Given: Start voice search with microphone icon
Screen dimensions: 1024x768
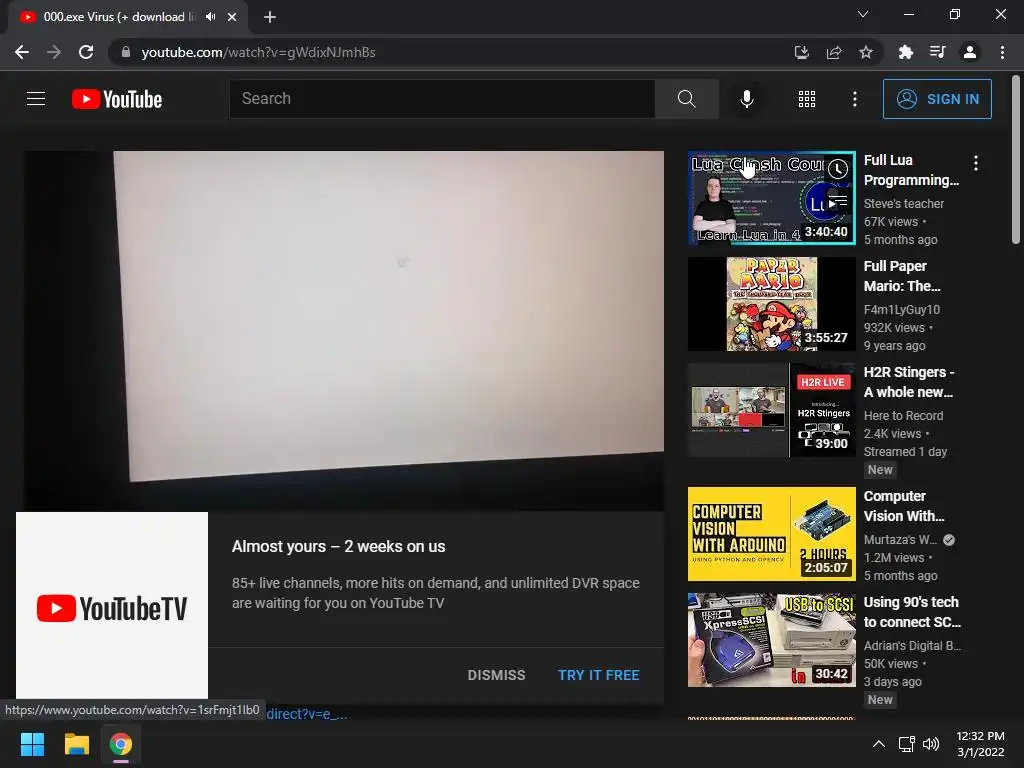Looking at the screenshot, I should pyautogui.click(x=746, y=99).
